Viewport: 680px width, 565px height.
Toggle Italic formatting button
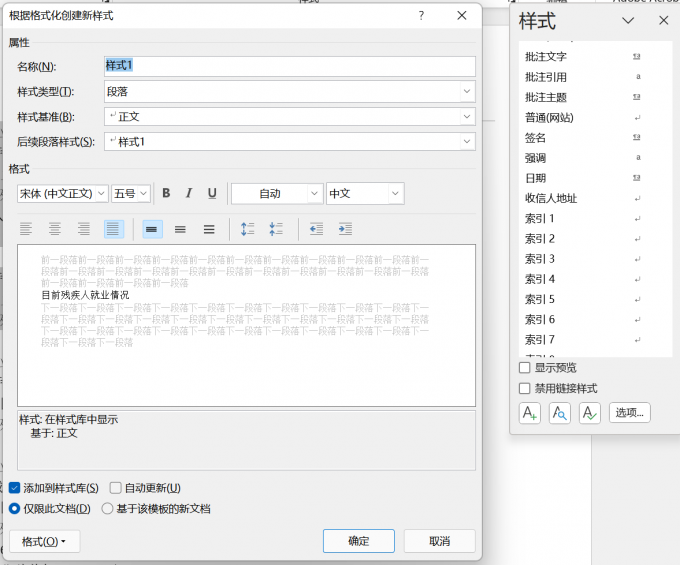[189, 193]
